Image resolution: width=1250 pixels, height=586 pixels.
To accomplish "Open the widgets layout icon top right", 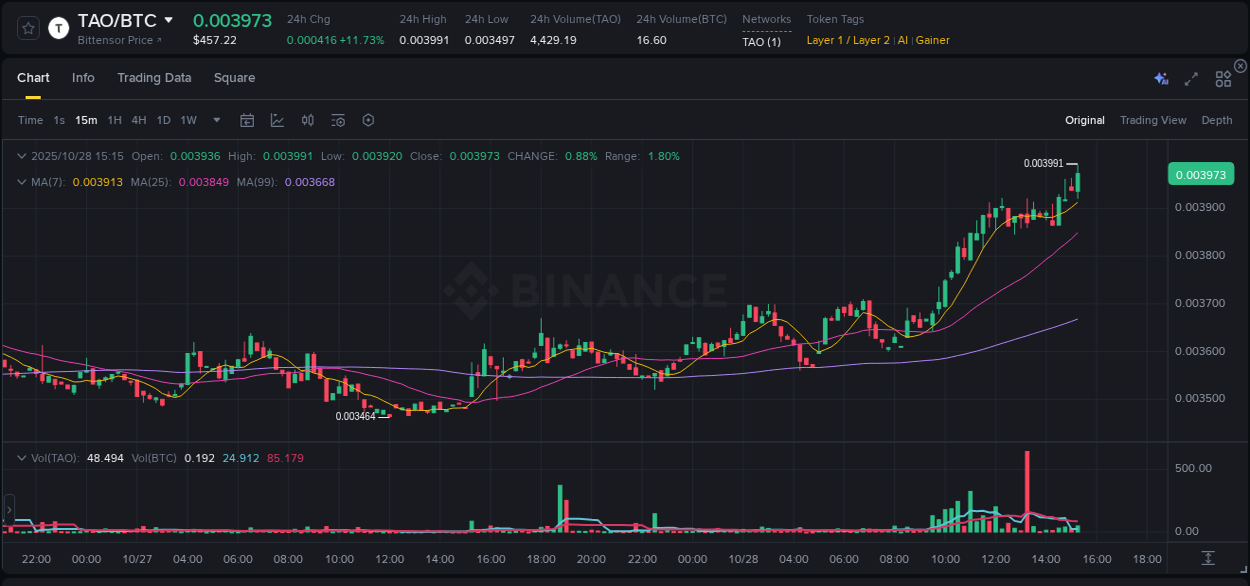I will pyautogui.click(x=1222, y=79).
